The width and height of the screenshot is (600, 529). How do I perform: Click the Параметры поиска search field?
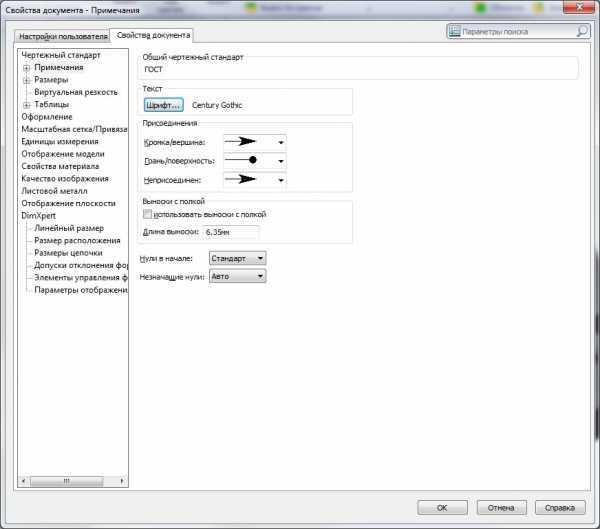click(518, 31)
